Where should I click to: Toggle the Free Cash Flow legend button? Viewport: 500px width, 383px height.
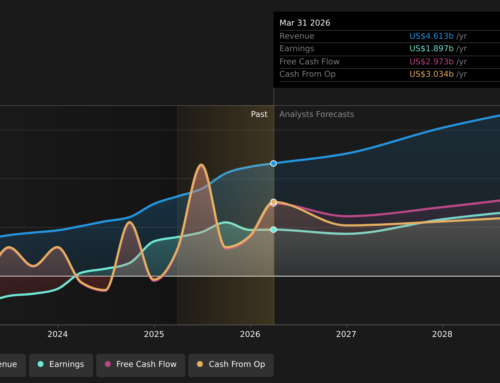pyautogui.click(x=141, y=365)
